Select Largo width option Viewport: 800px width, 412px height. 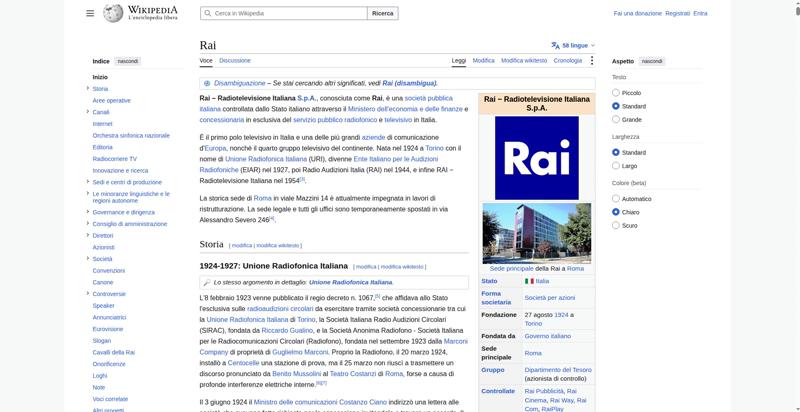[x=616, y=166]
